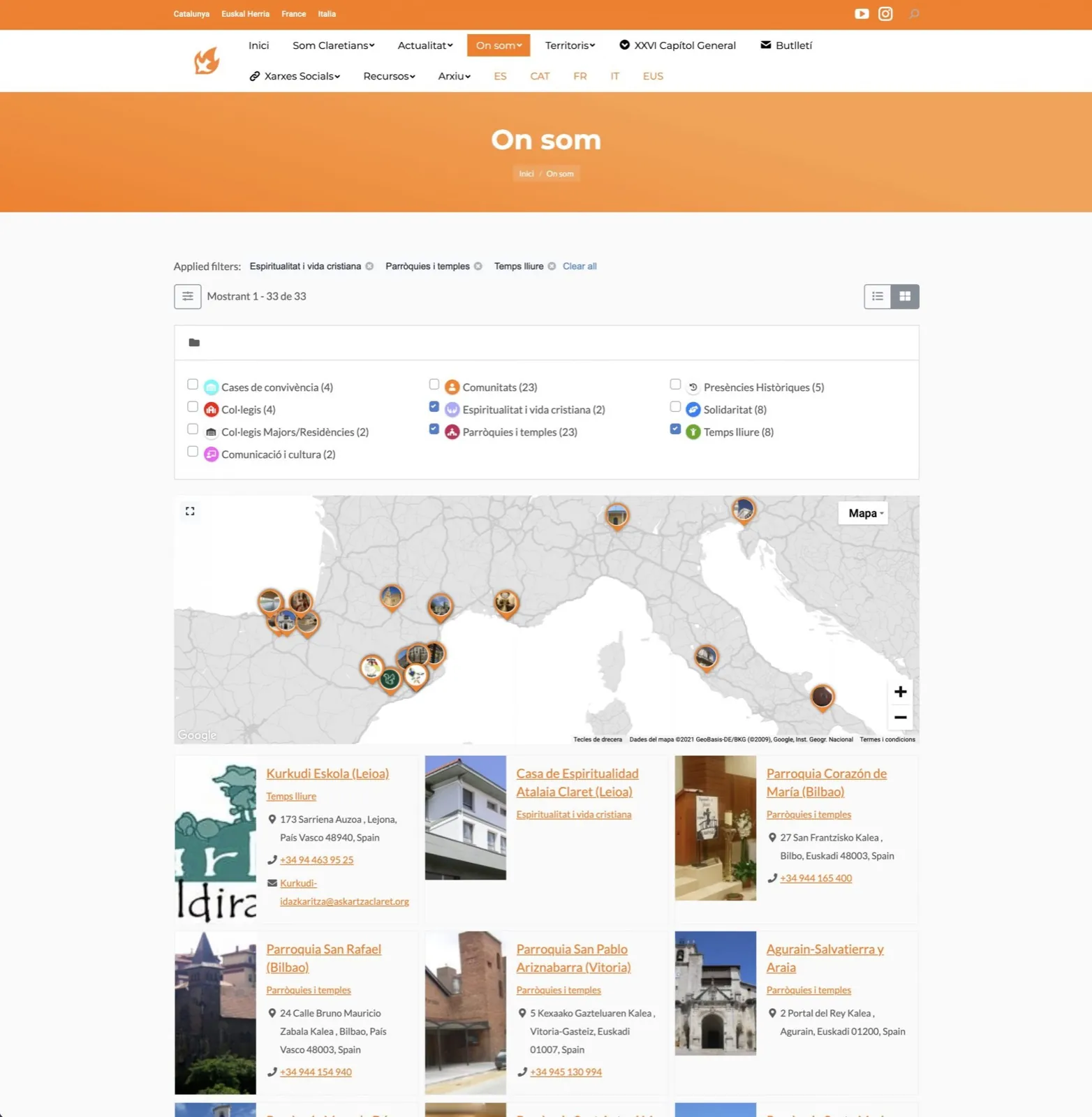The width and height of the screenshot is (1092, 1117).
Task: Open the Territoris dropdown
Action: [x=570, y=45]
